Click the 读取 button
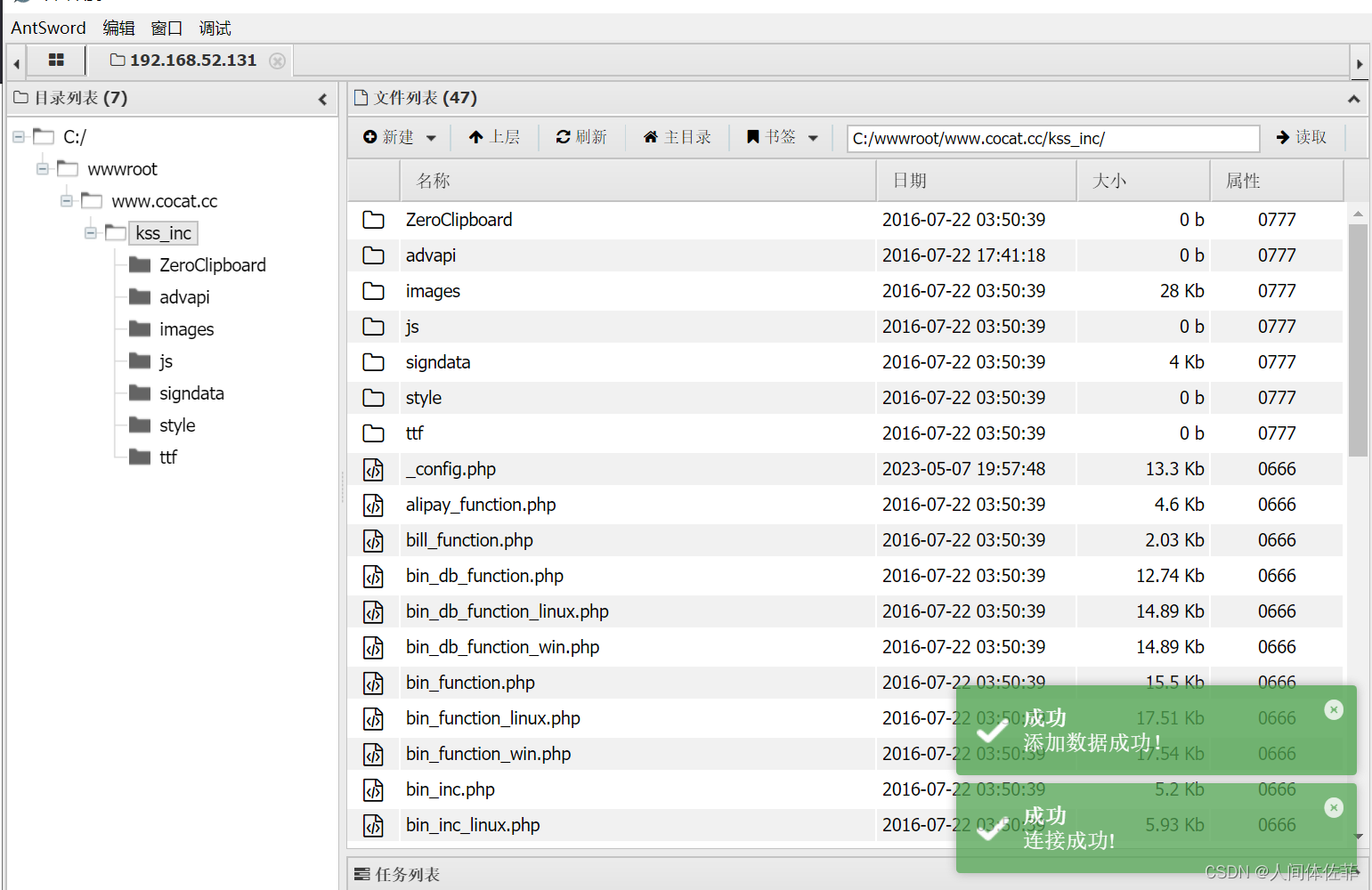Image resolution: width=1372 pixels, height=890 pixels. [1301, 137]
